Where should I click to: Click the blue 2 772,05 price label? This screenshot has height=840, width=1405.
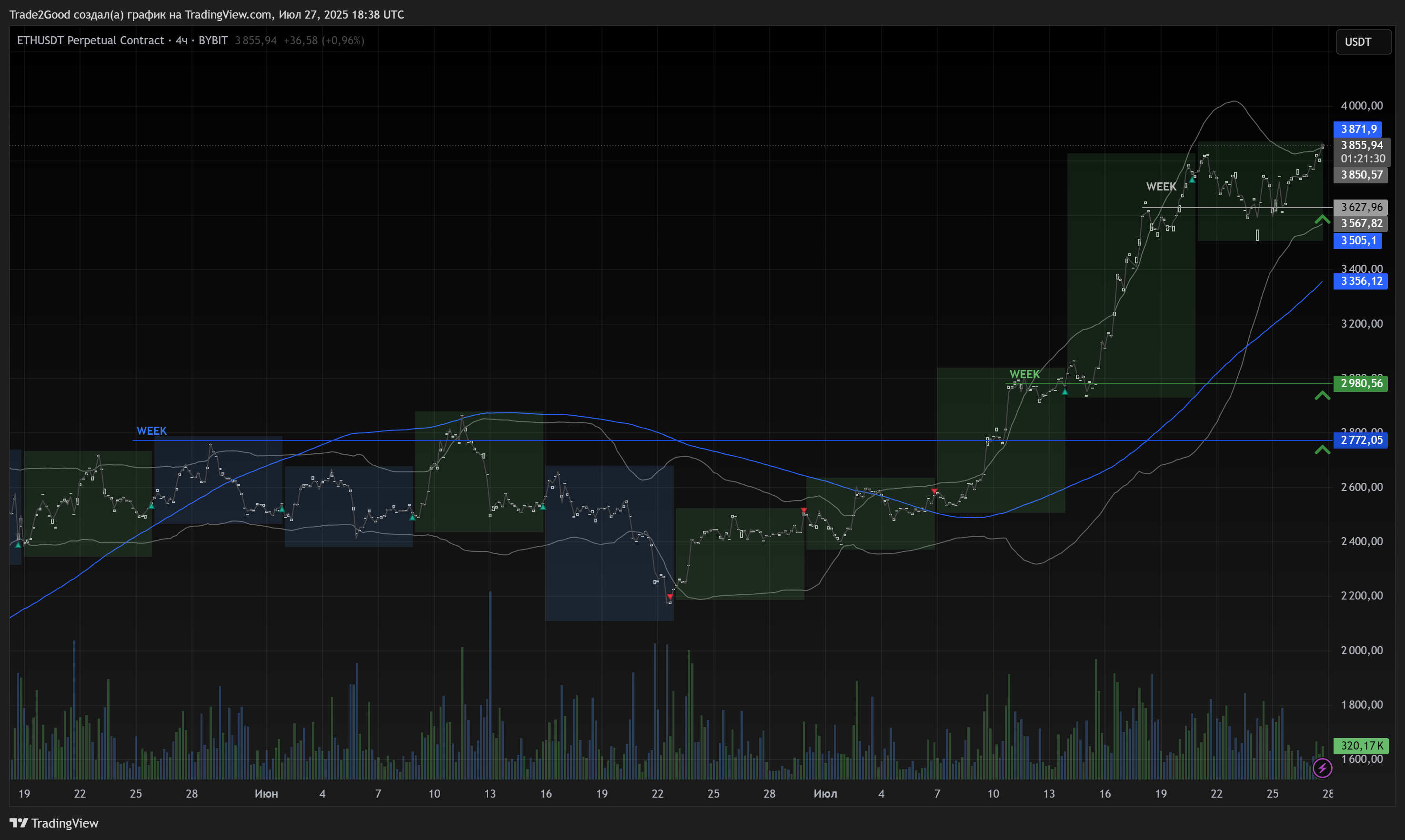[1360, 440]
